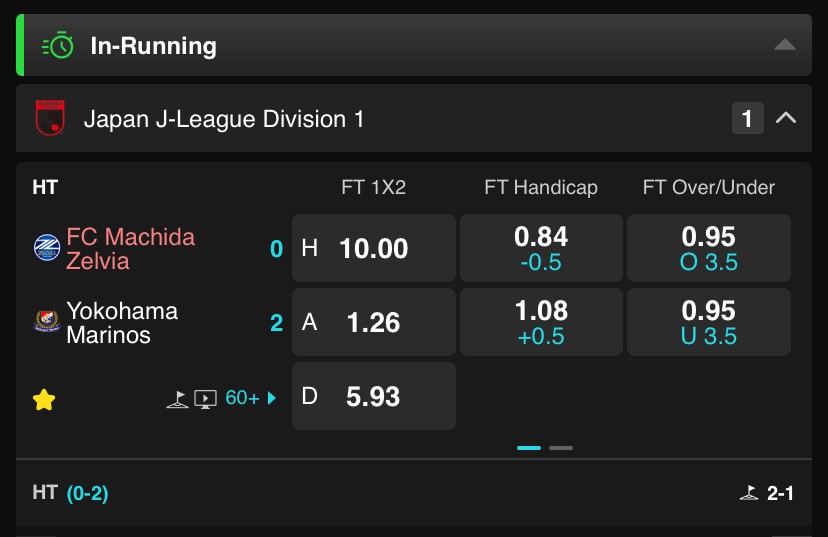Bet Home win at 10.00
This screenshot has width=828, height=537.
tap(374, 248)
